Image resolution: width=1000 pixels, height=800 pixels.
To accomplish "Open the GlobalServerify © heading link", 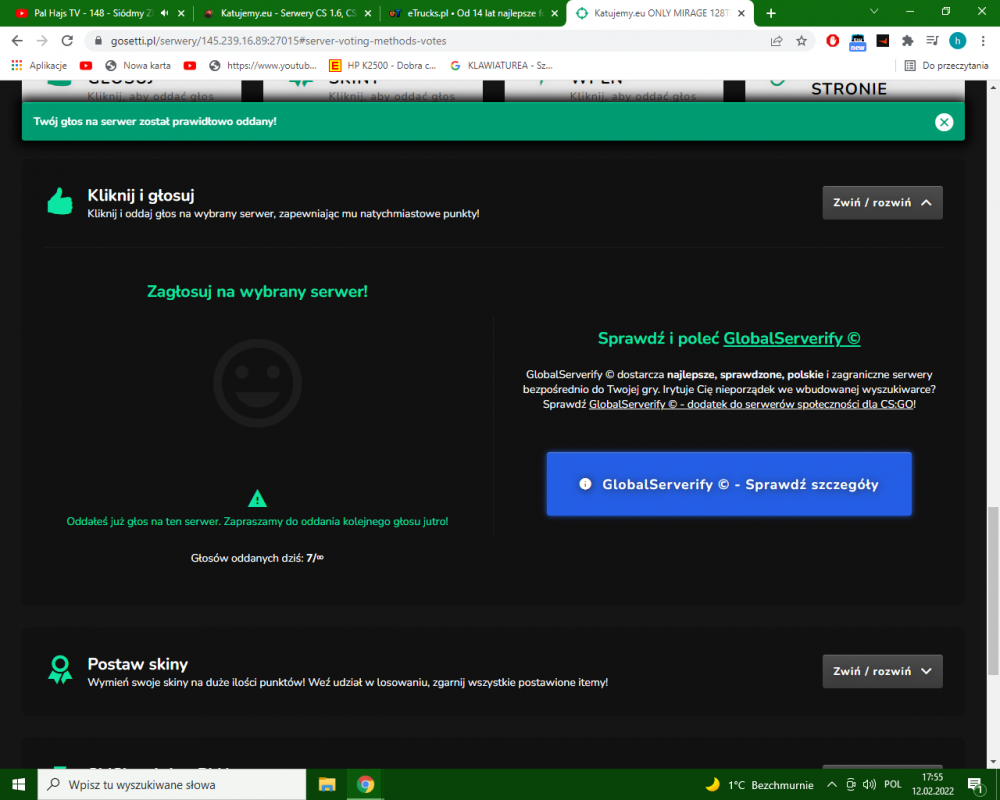I will pyautogui.click(x=791, y=339).
